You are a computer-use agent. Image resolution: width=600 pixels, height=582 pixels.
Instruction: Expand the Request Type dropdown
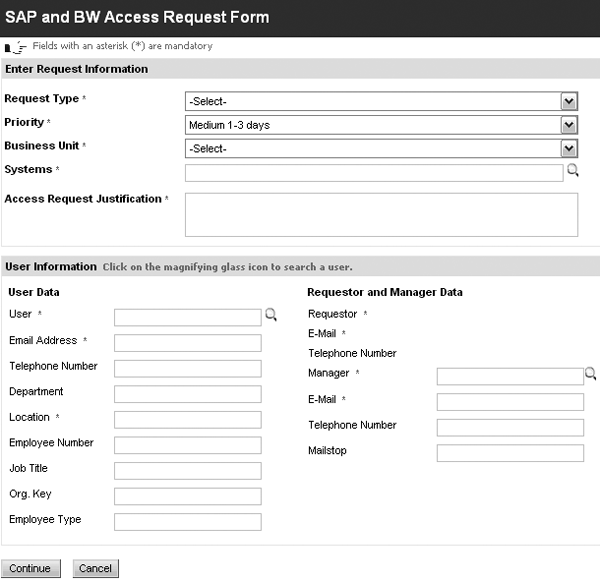point(569,101)
